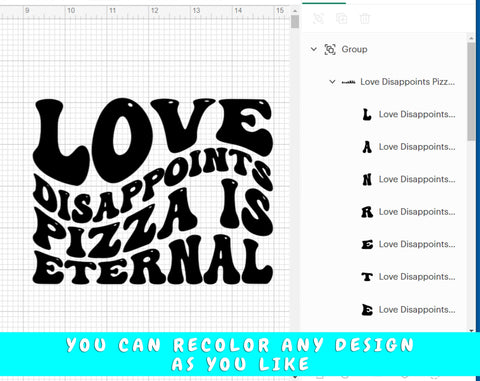
Task: Click the Ungroup icon above the layers panel
Action: (318, 18)
